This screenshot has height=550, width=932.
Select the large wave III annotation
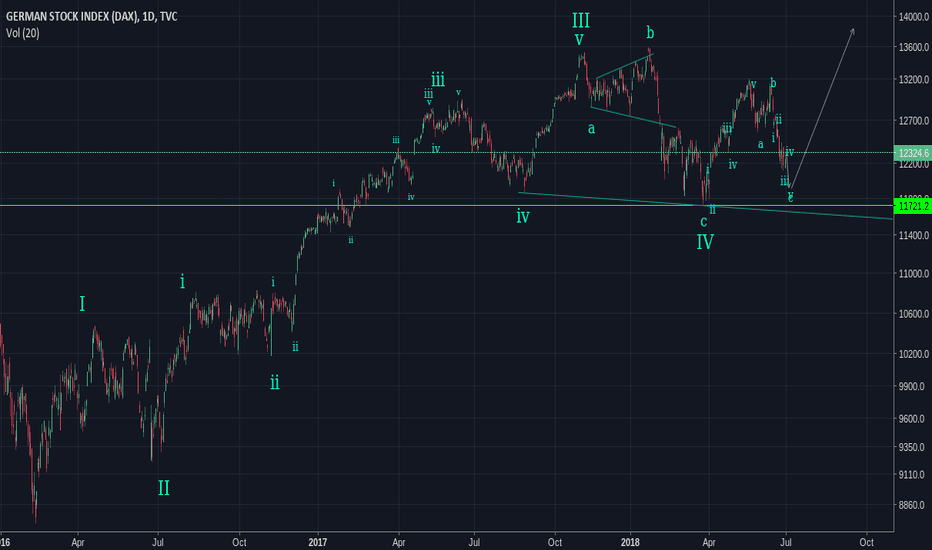581,21
